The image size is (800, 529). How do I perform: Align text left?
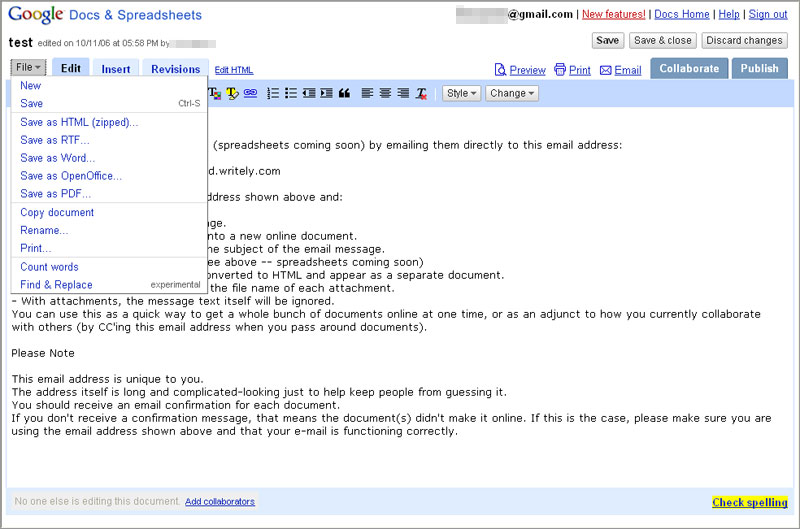[367, 93]
